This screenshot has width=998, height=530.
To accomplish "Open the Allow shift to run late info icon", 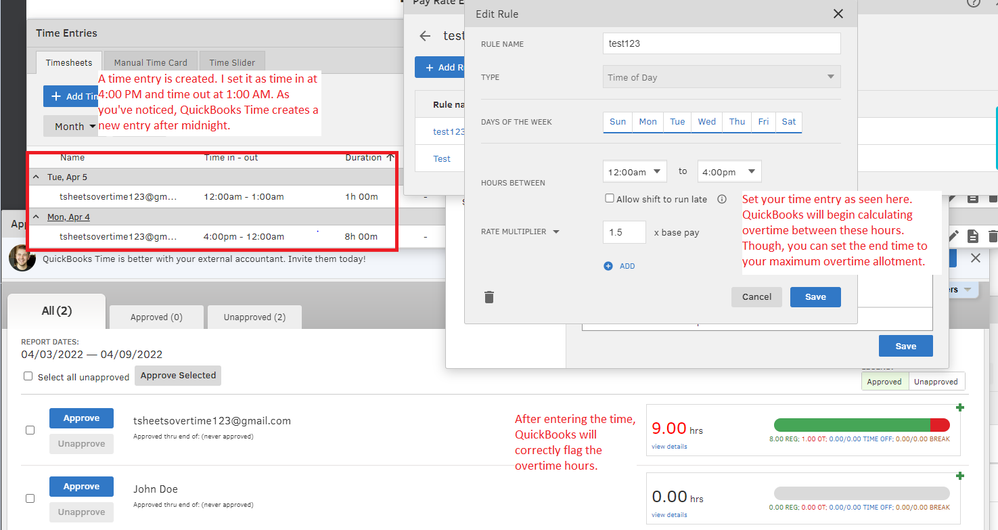I will (x=722, y=199).
